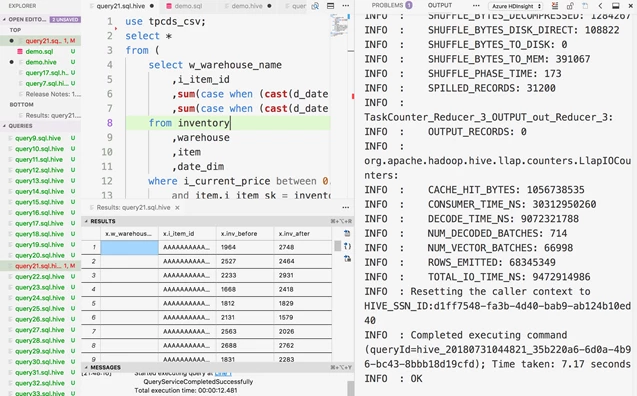Click 'select w_warehouse_name' on line 4

pos(215,65)
